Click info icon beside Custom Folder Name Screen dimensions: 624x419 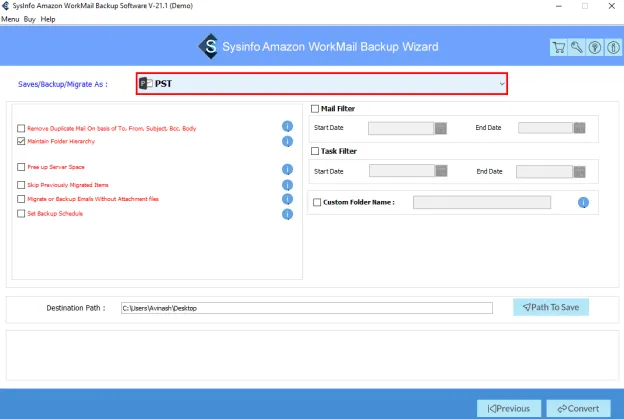coord(583,203)
